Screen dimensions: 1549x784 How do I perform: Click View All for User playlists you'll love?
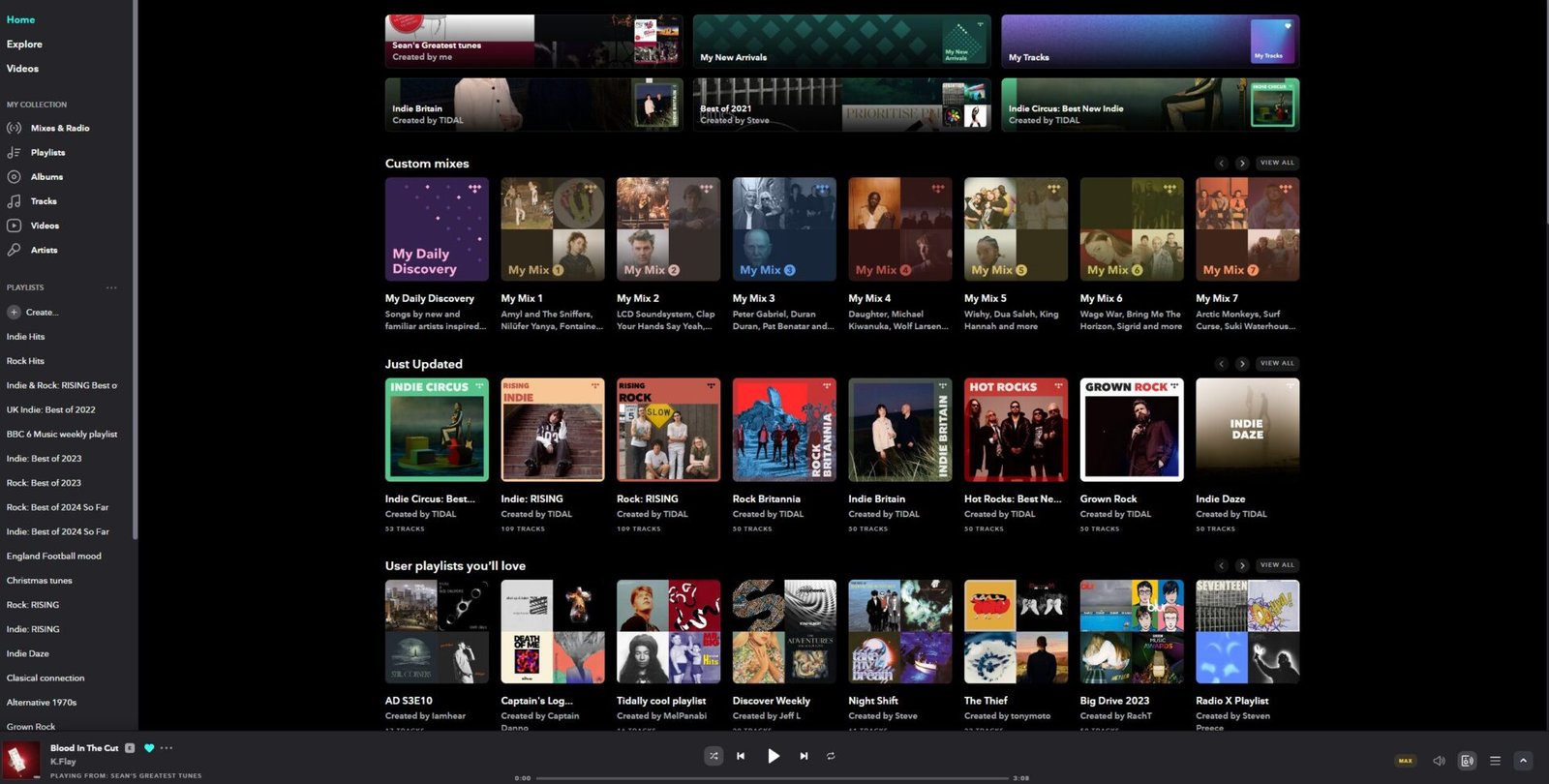coord(1277,565)
